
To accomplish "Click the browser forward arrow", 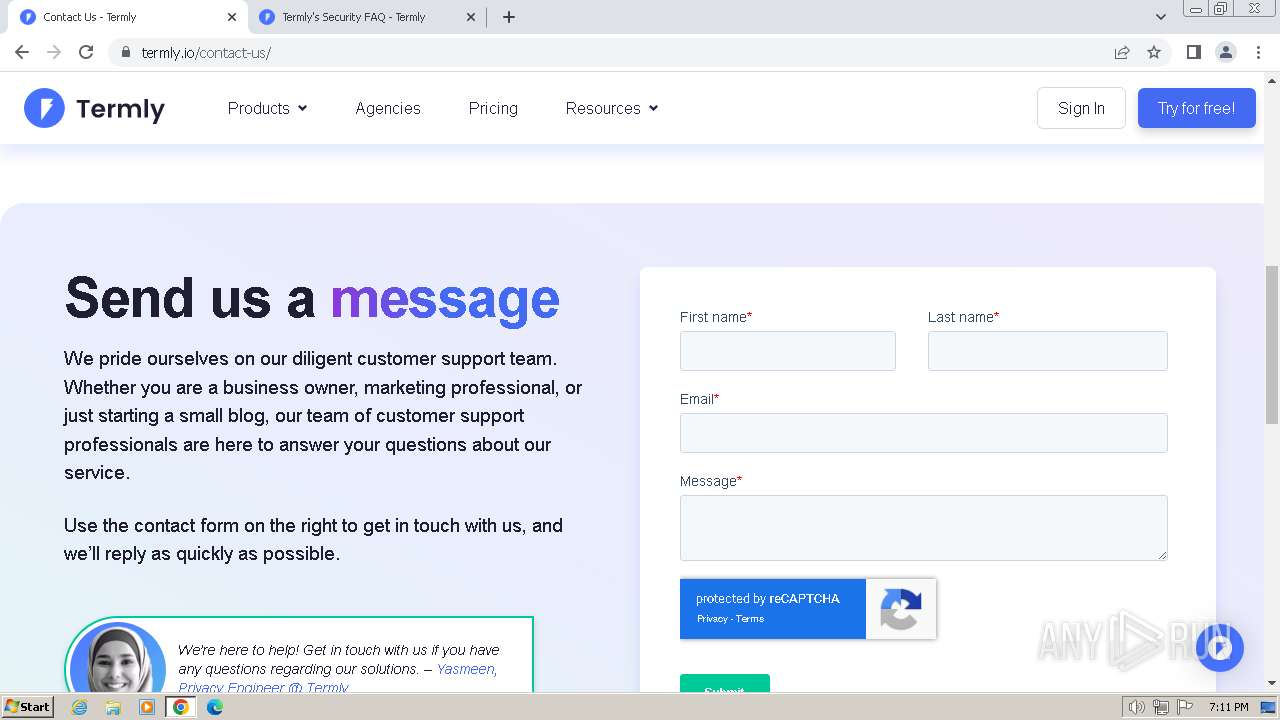I will tap(54, 52).
